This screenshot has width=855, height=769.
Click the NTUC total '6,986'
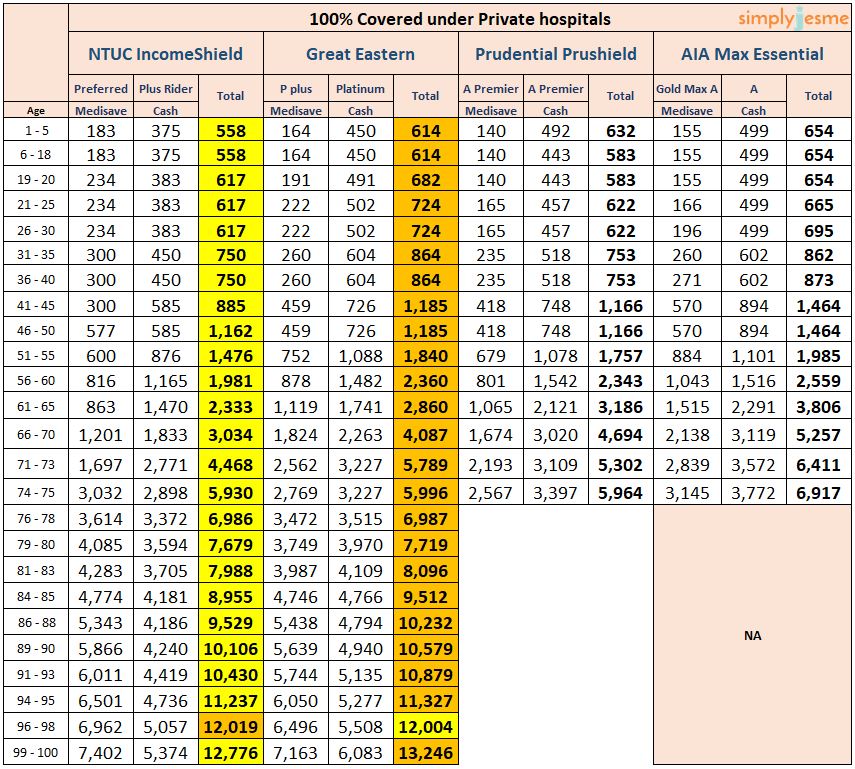231,519
